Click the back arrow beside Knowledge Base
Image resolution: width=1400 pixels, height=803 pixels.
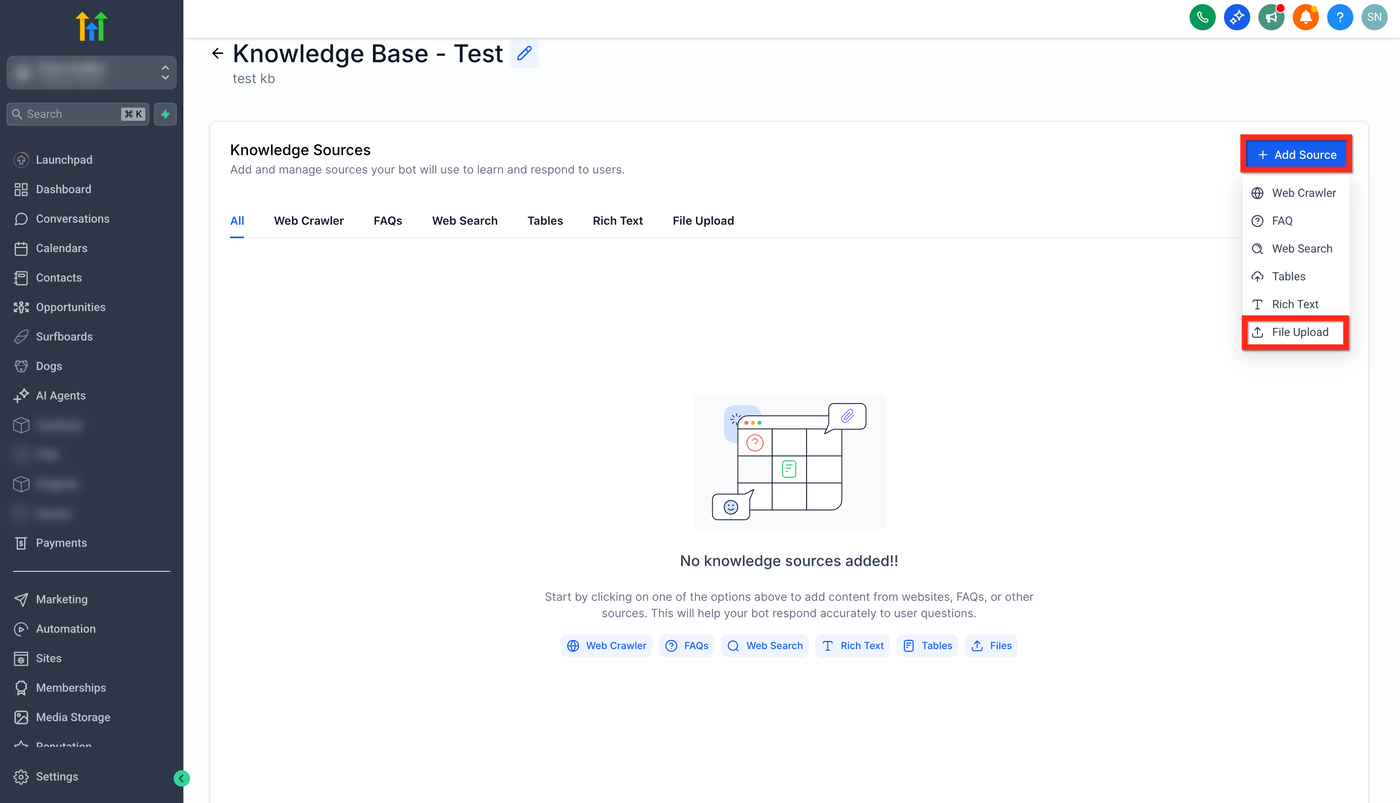point(217,54)
